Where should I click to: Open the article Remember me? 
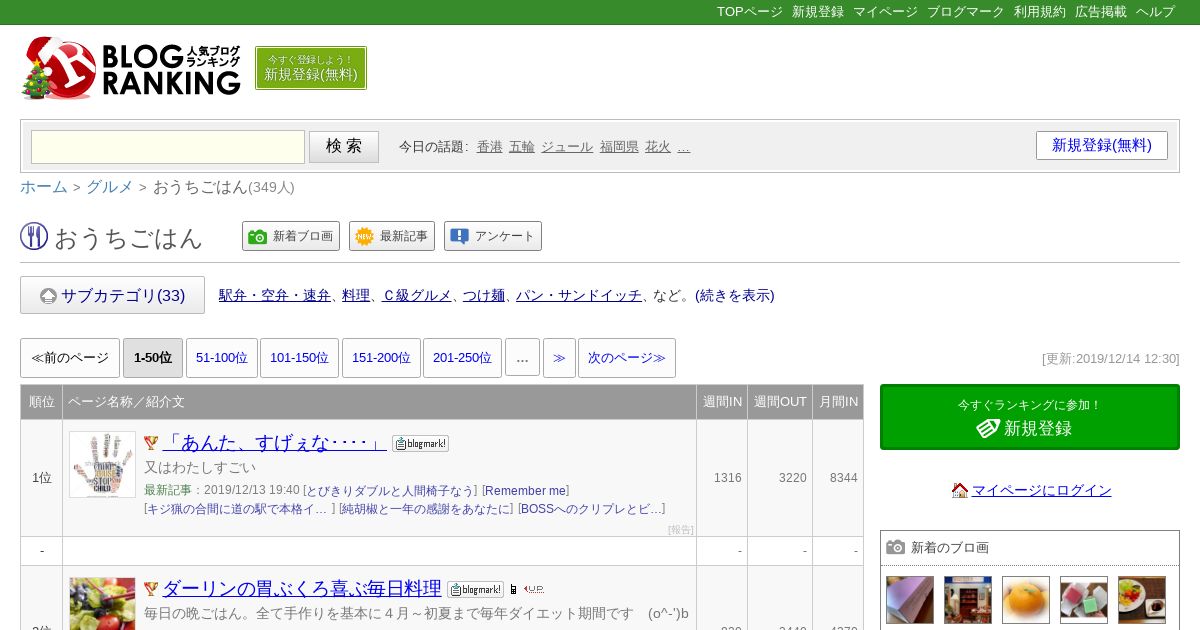pos(526,491)
